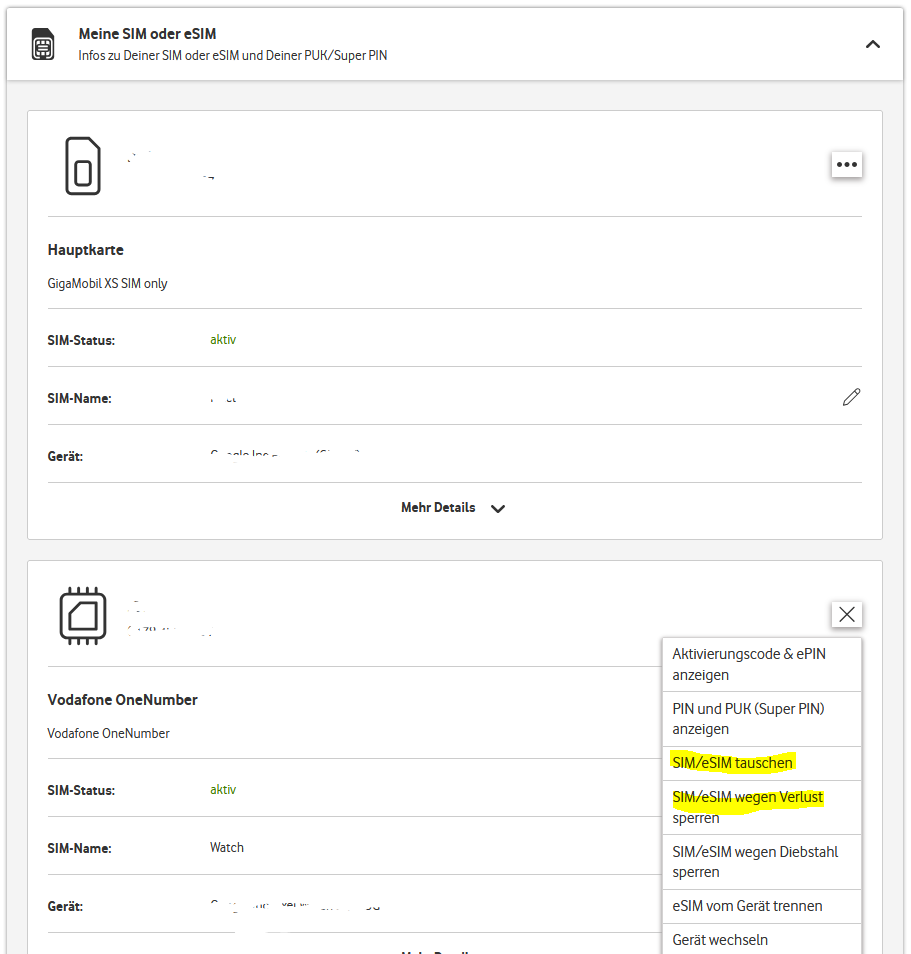The height and width of the screenshot is (954, 911).
Task: Expand Mehr Details of the Hauptkarte
Action: coord(438,508)
